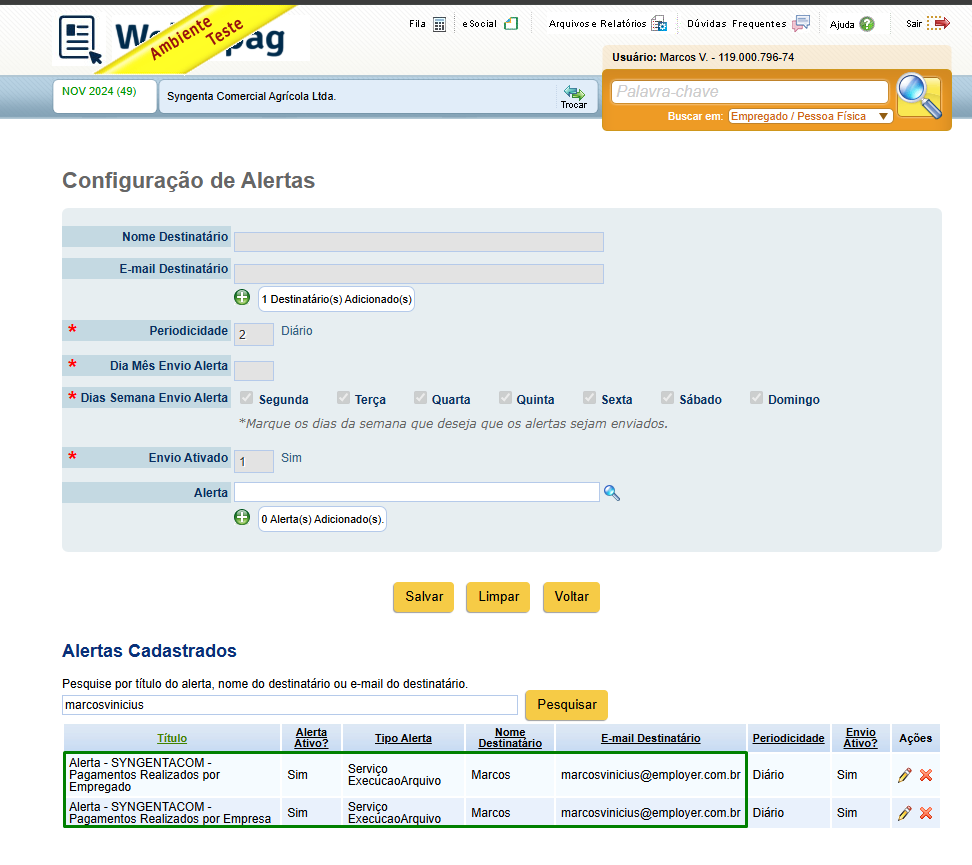Open Dúvidas Frequentes chat icon

click(801, 24)
